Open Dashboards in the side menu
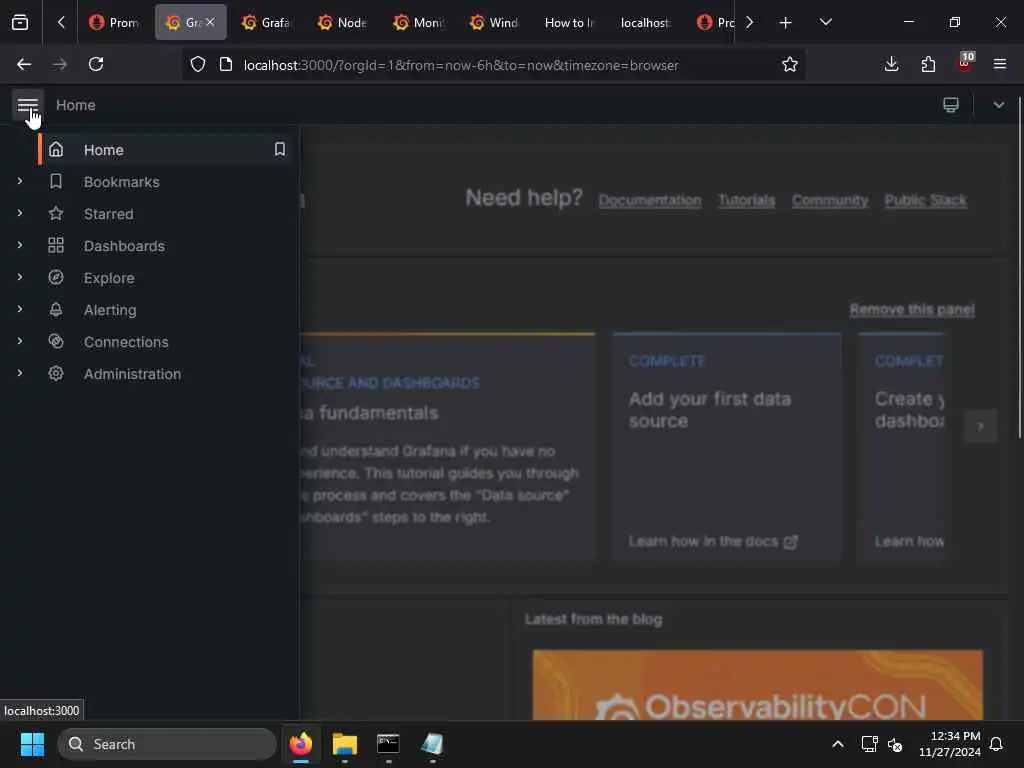The width and height of the screenshot is (1024, 768). [124, 246]
